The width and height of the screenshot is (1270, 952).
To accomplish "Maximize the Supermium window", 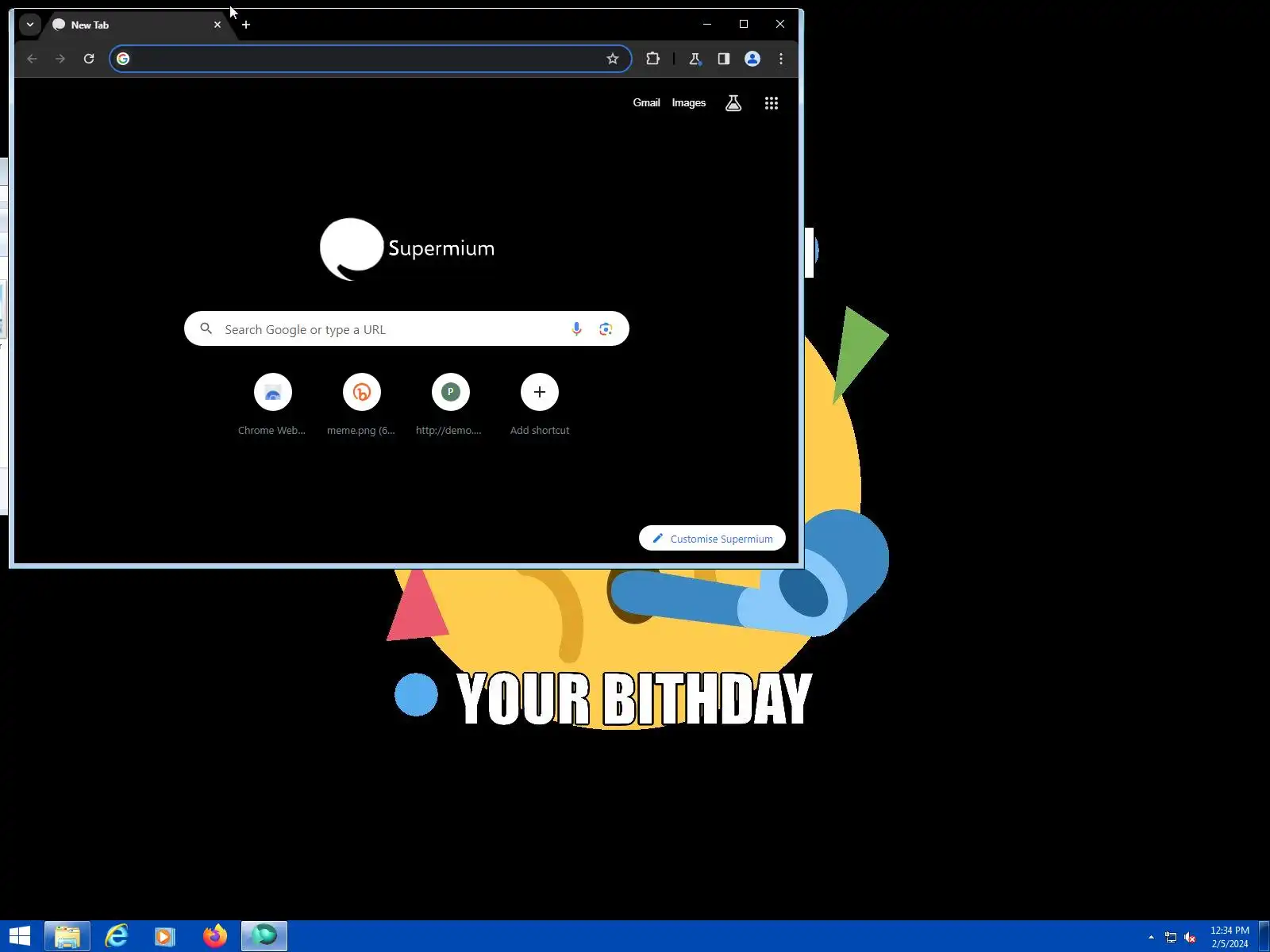I will (x=744, y=24).
